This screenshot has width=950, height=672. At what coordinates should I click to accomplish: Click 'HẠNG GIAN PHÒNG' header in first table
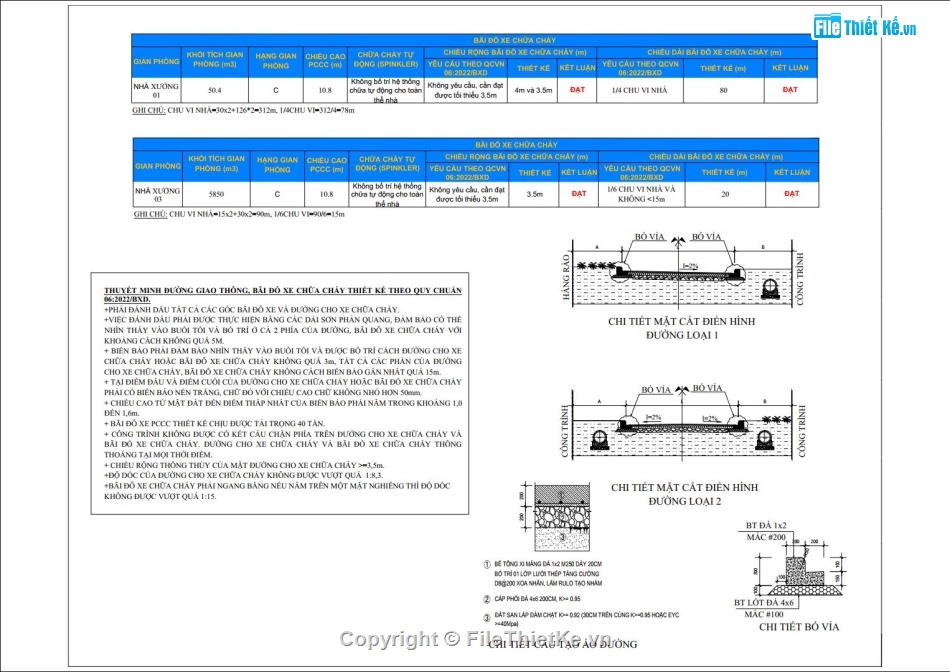click(276, 61)
